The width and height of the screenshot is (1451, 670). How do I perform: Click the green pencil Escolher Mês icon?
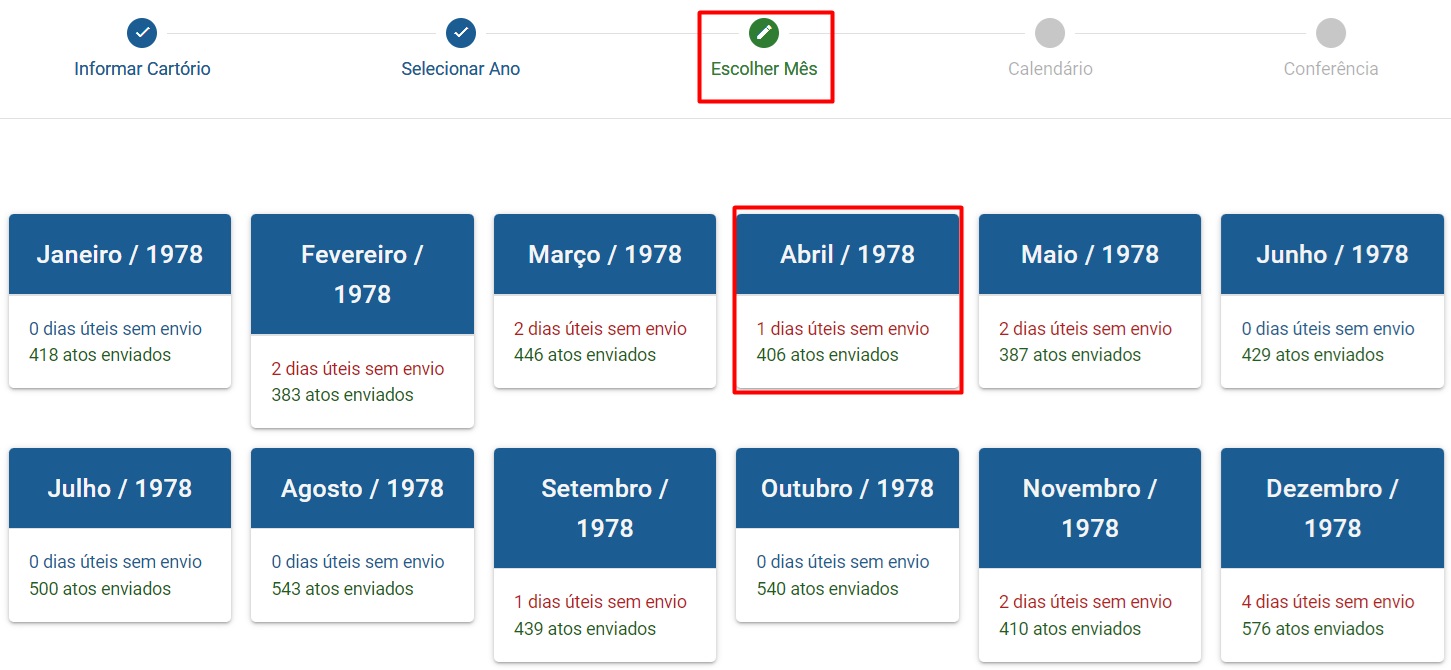764,33
